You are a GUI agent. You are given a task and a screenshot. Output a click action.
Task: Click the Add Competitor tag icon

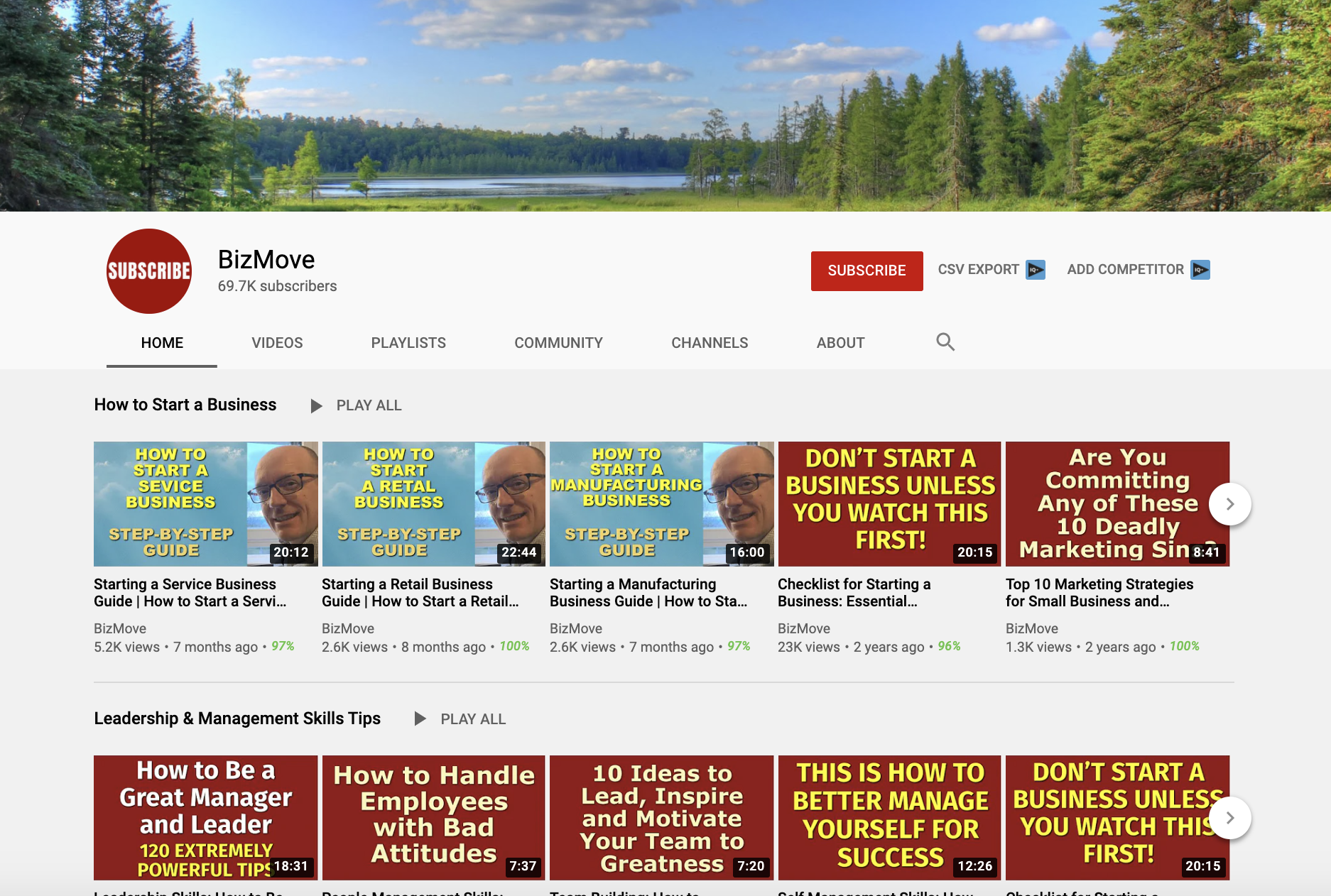coord(1200,270)
